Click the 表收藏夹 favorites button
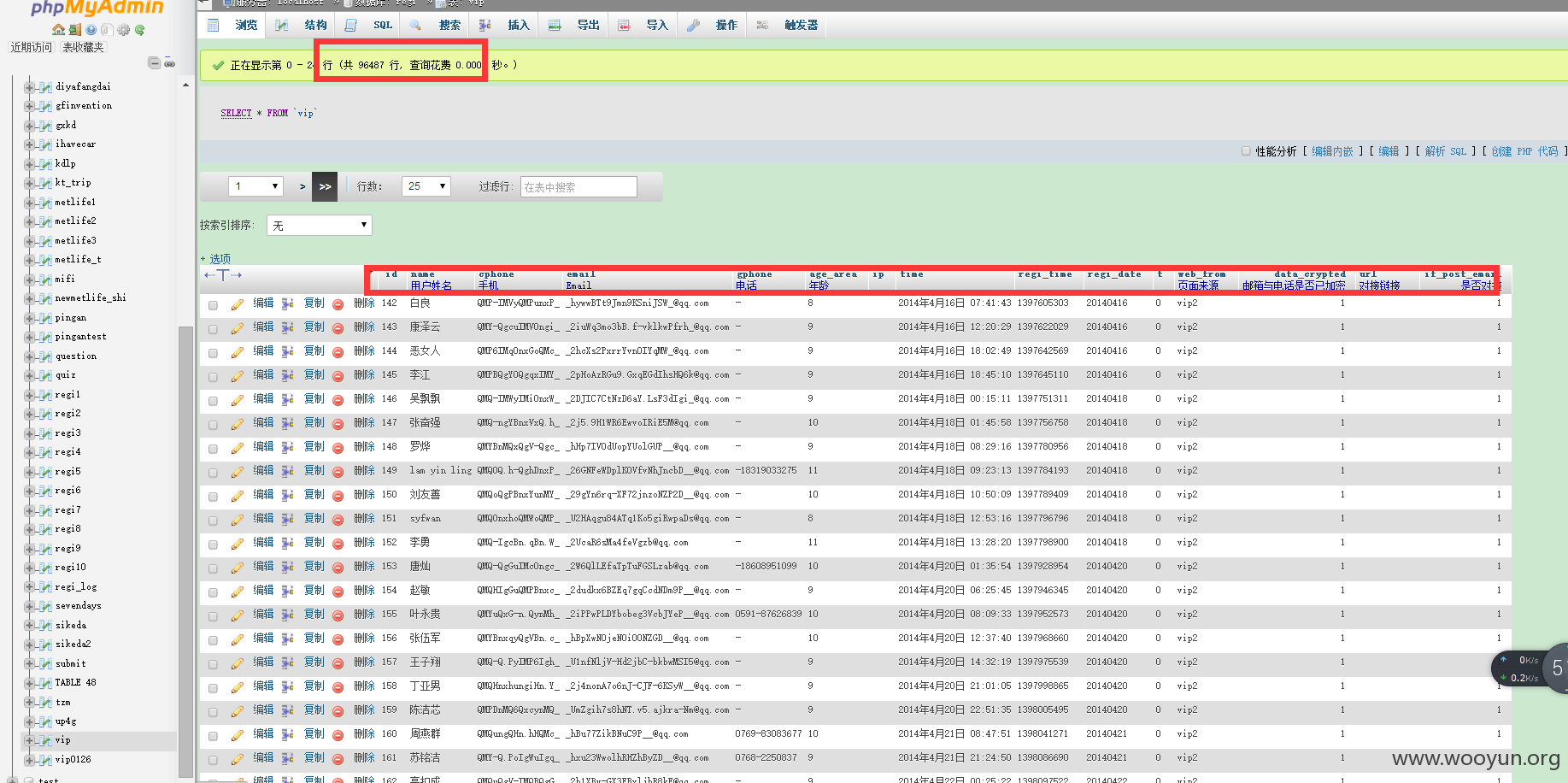1568x783 pixels. click(x=83, y=47)
